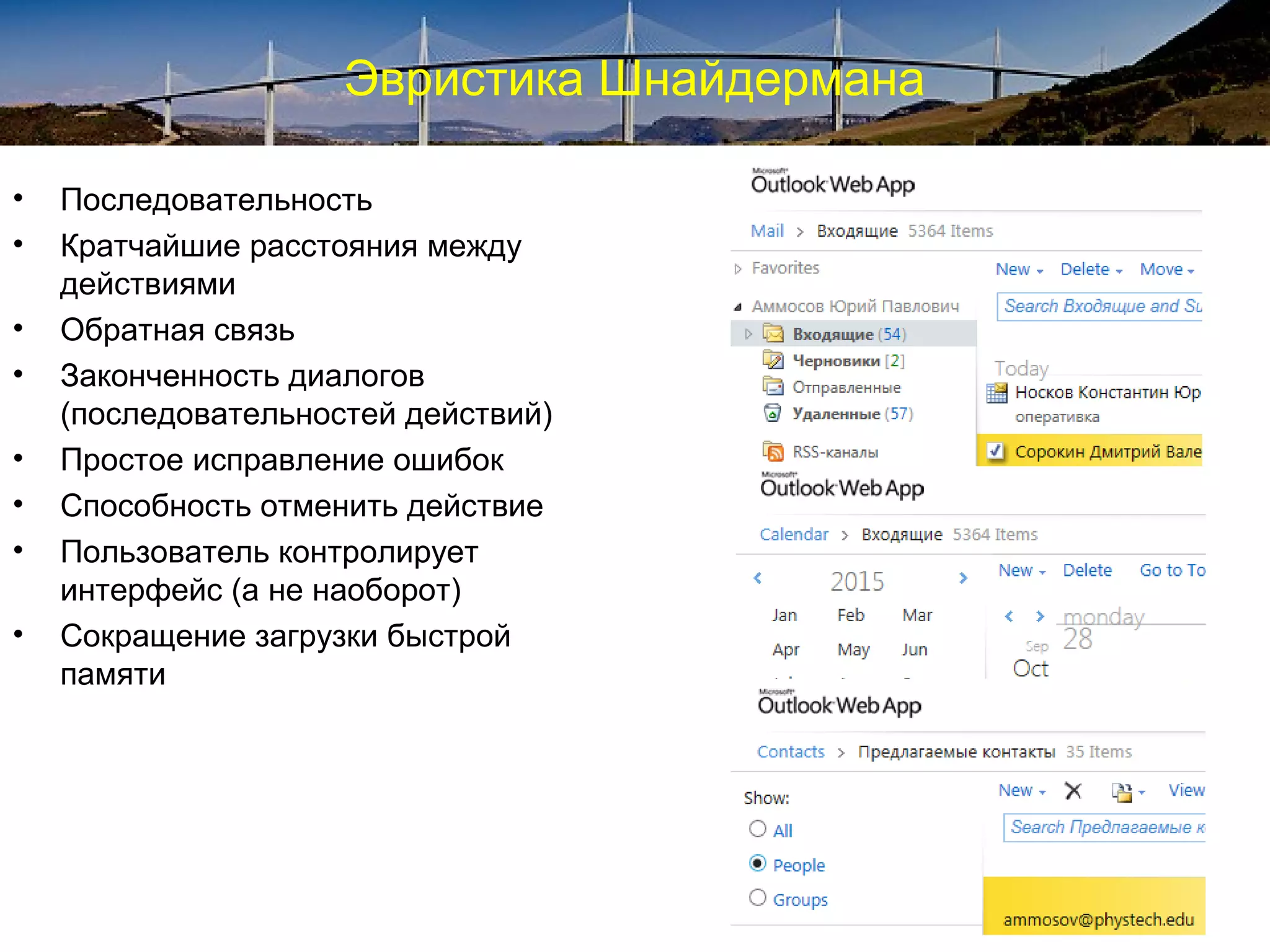Open the Входящие inbox folder icon
The width and height of the screenshot is (1270, 952).
pos(773,334)
